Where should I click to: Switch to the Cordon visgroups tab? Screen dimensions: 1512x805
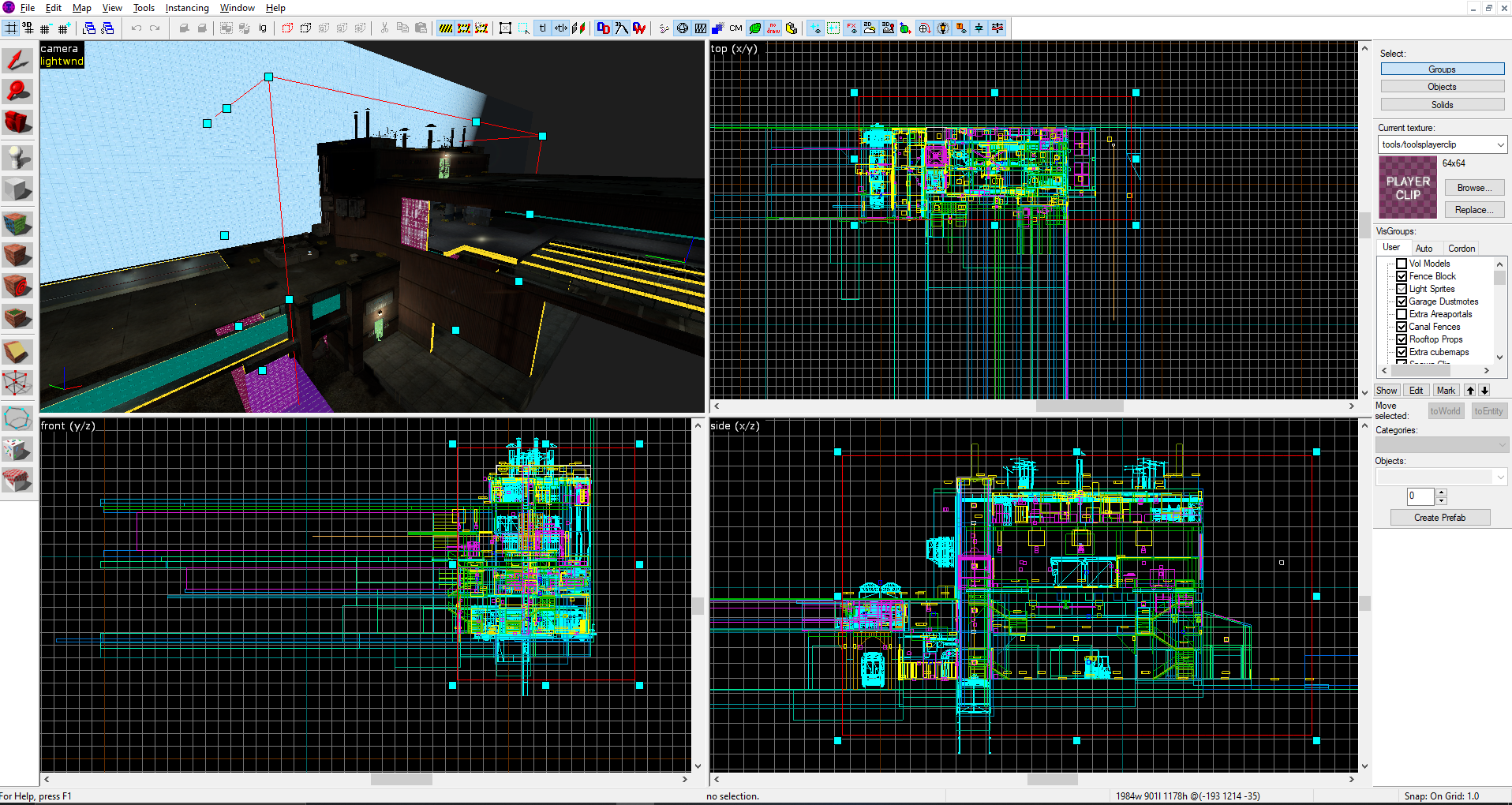click(1461, 248)
